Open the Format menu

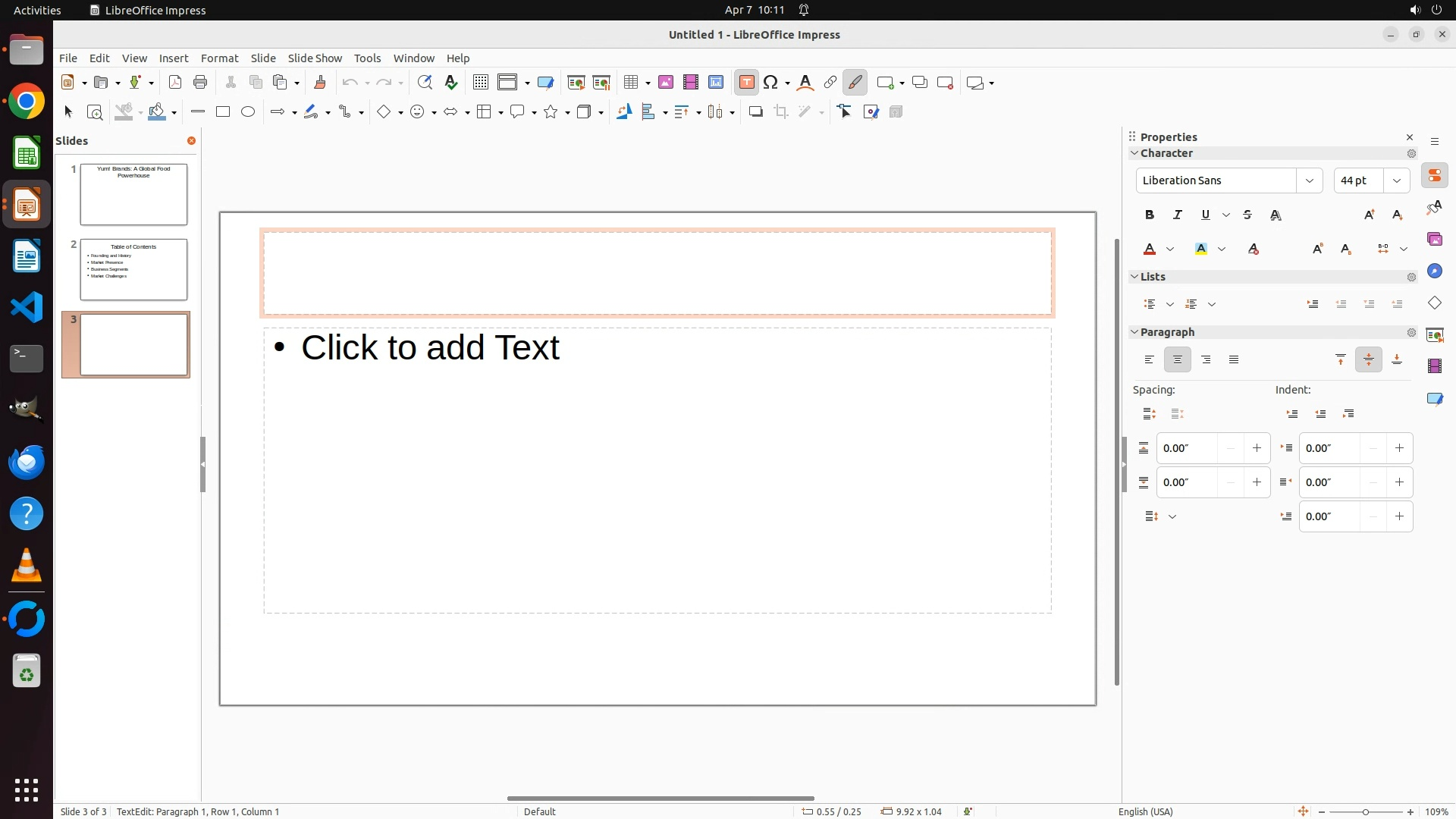pyautogui.click(x=219, y=58)
